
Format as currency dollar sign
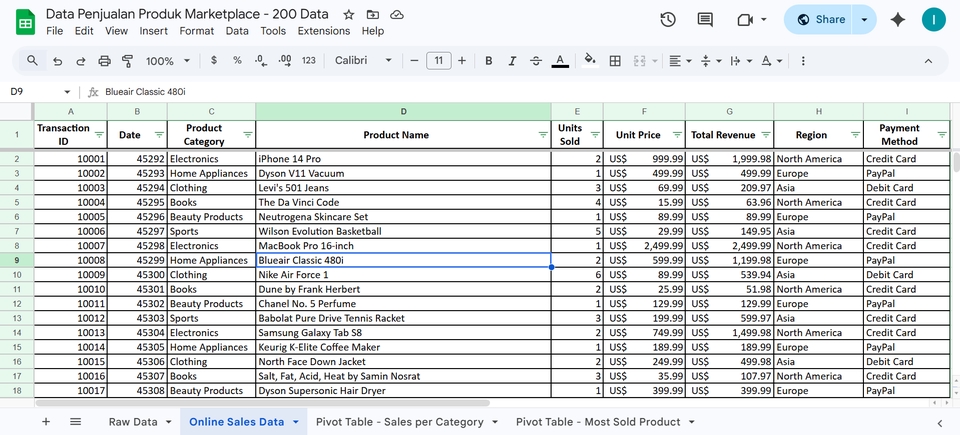click(214, 60)
